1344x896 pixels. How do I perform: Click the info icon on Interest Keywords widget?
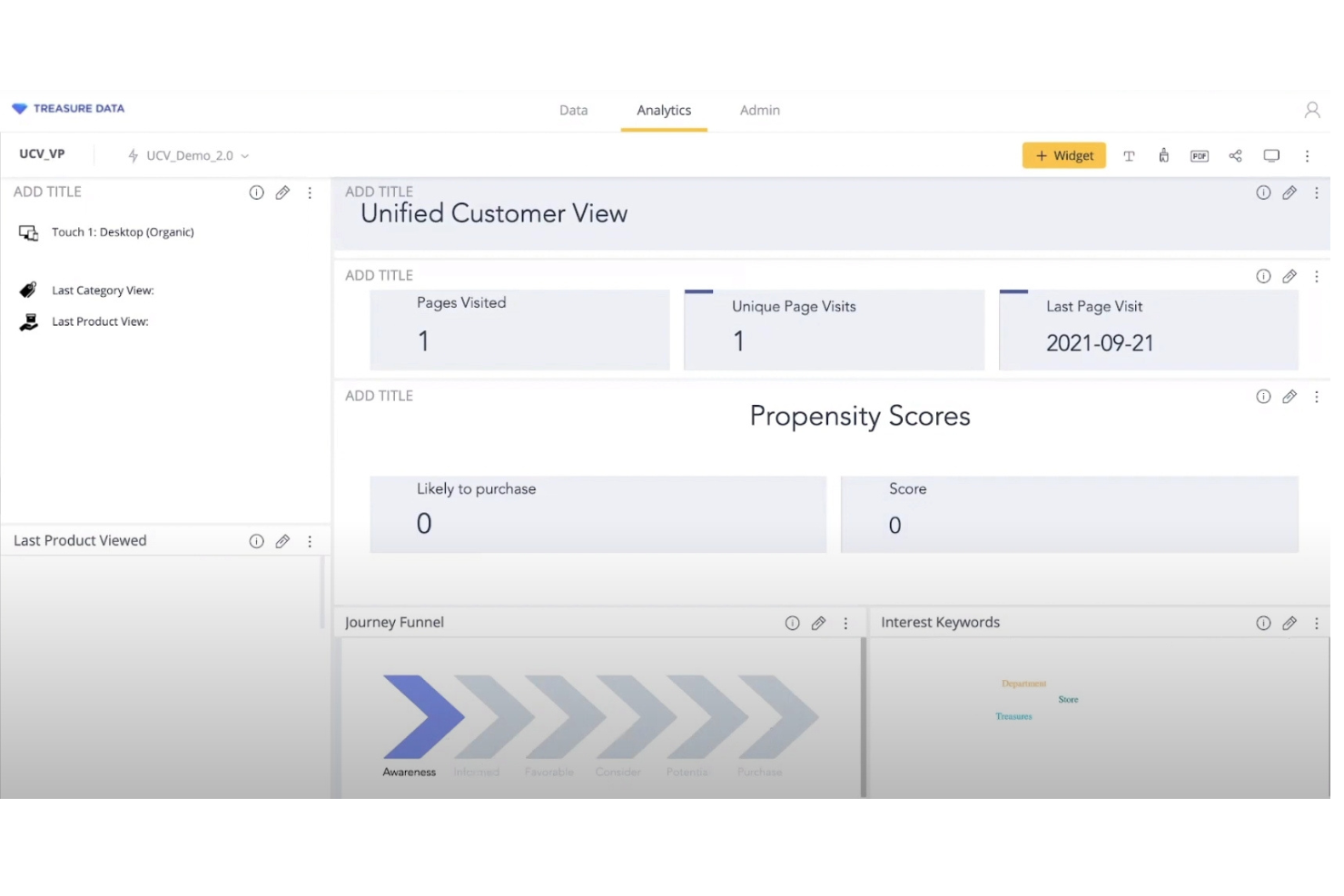[x=1263, y=623]
